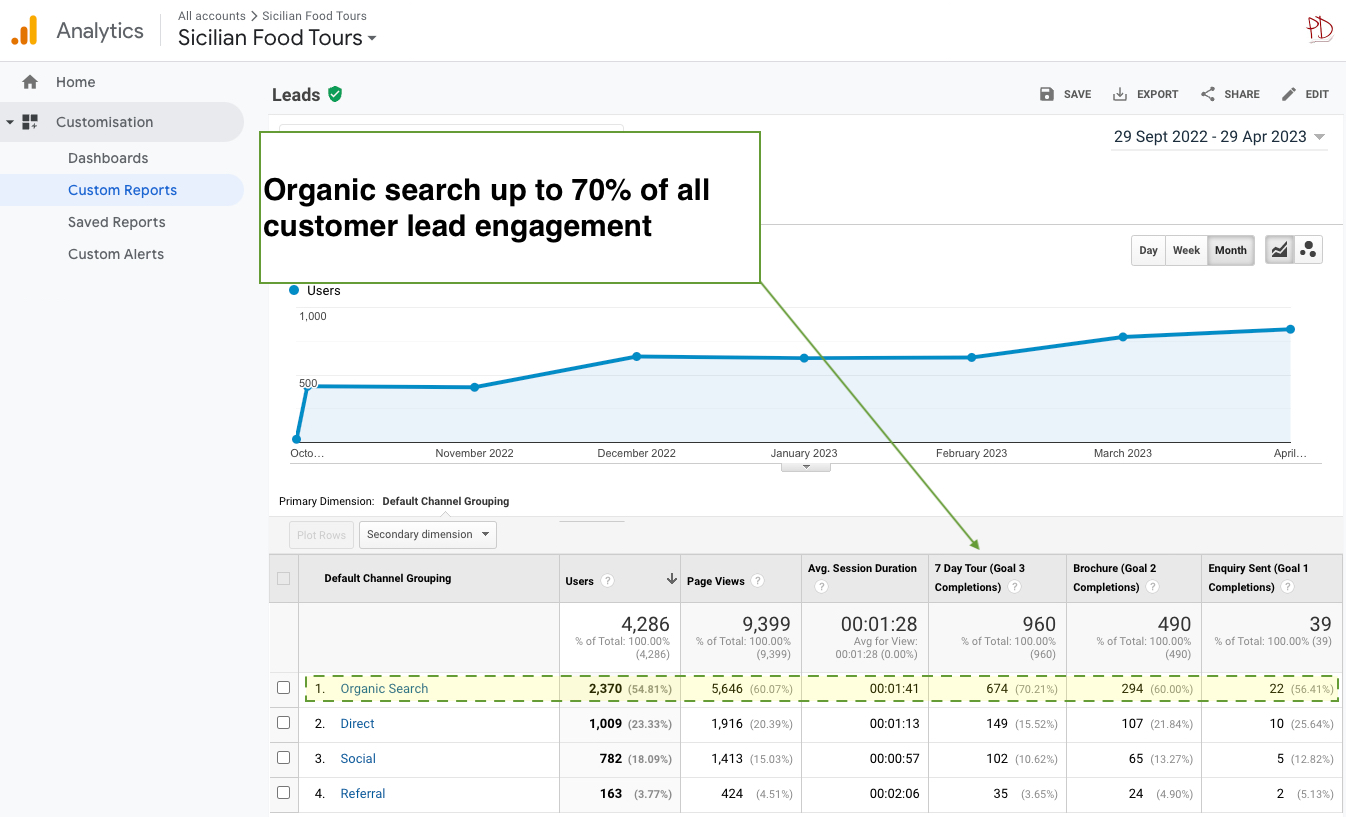This screenshot has width=1346, height=817.
Task: Click help icon for Enquiry Sent goal column
Action: point(1288,587)
